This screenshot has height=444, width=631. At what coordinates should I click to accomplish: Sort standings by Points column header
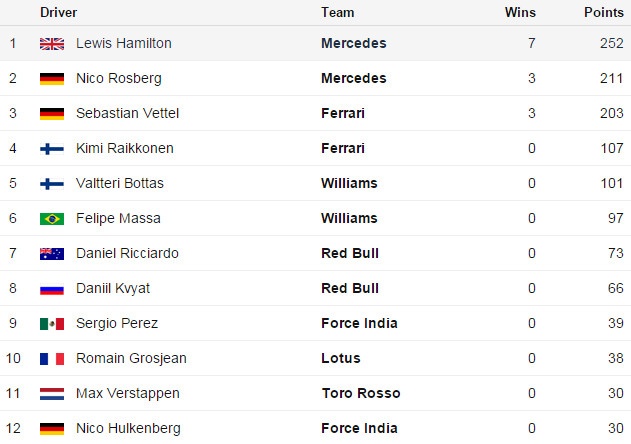[603, 12]
